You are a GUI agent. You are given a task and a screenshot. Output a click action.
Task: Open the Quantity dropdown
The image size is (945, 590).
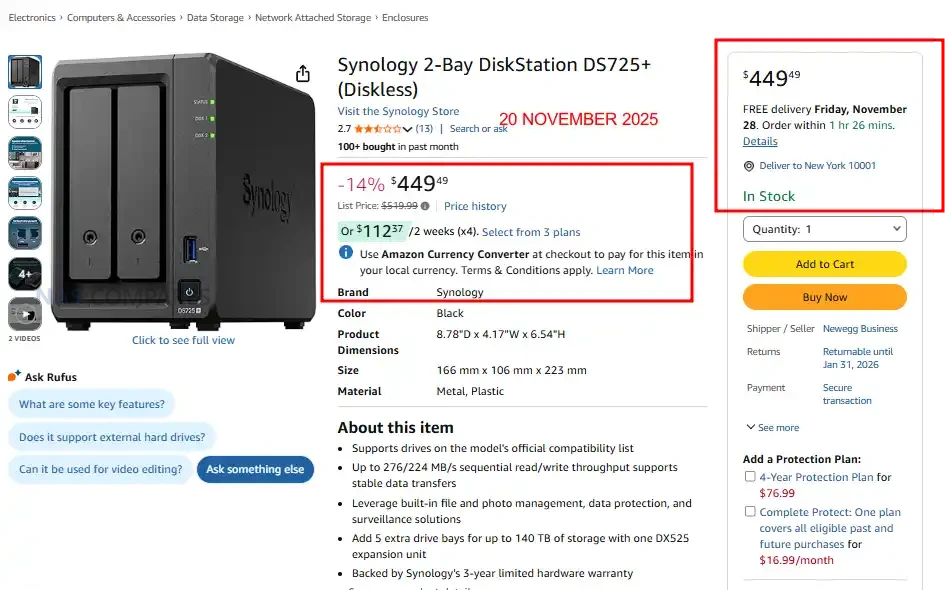click(x=825, y=229)
